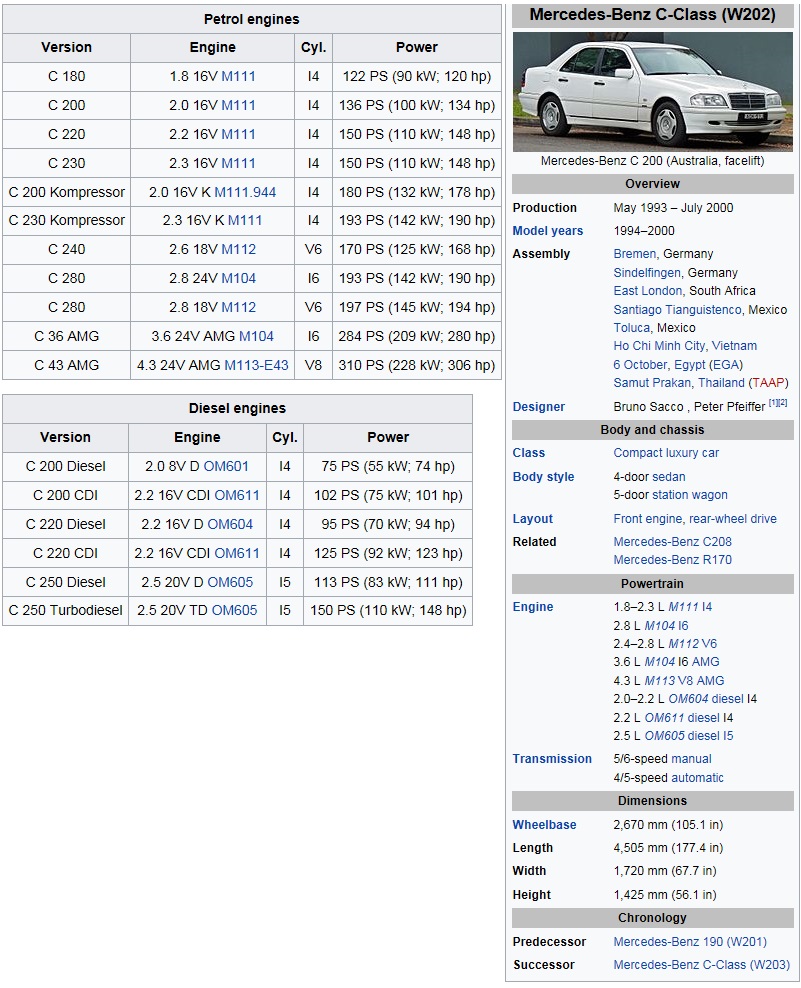Open the East London link
This screenshot has height=988, width=801.
(x=648, y=291)
